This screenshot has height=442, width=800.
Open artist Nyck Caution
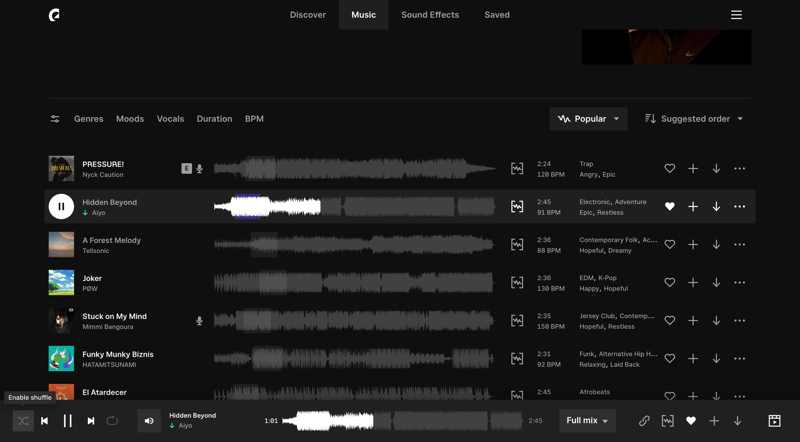[103, 175]
